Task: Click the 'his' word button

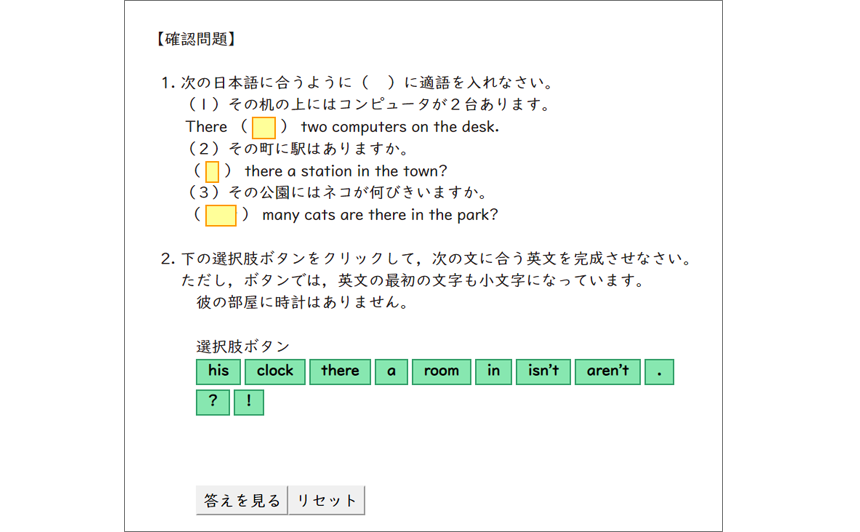Action: 218,371
